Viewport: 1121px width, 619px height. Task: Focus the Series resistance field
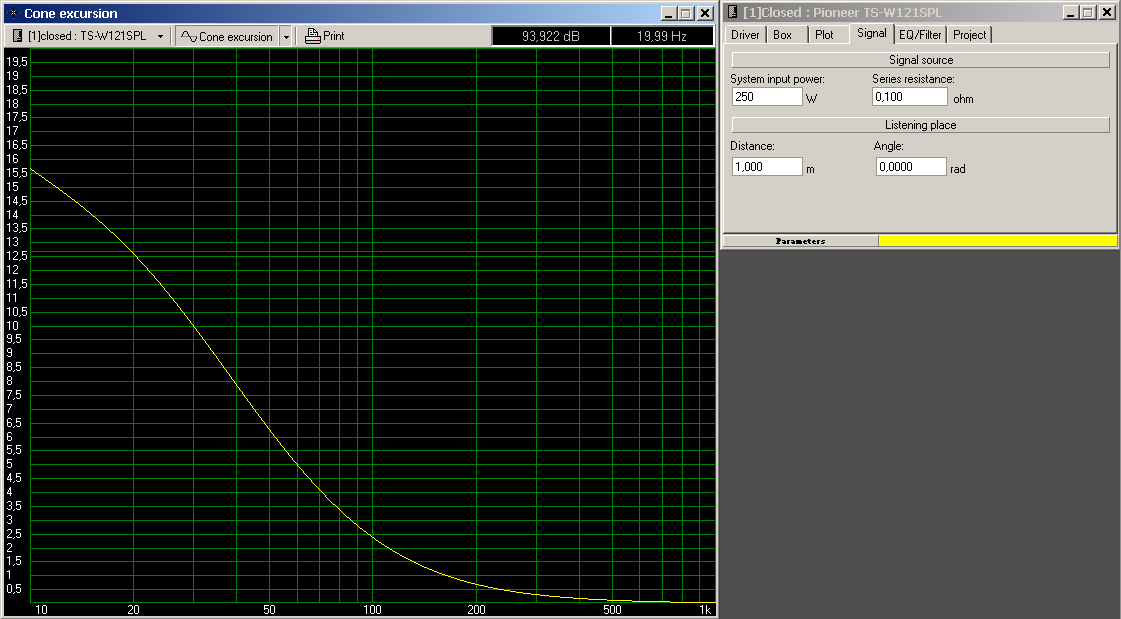coord(909,97)
